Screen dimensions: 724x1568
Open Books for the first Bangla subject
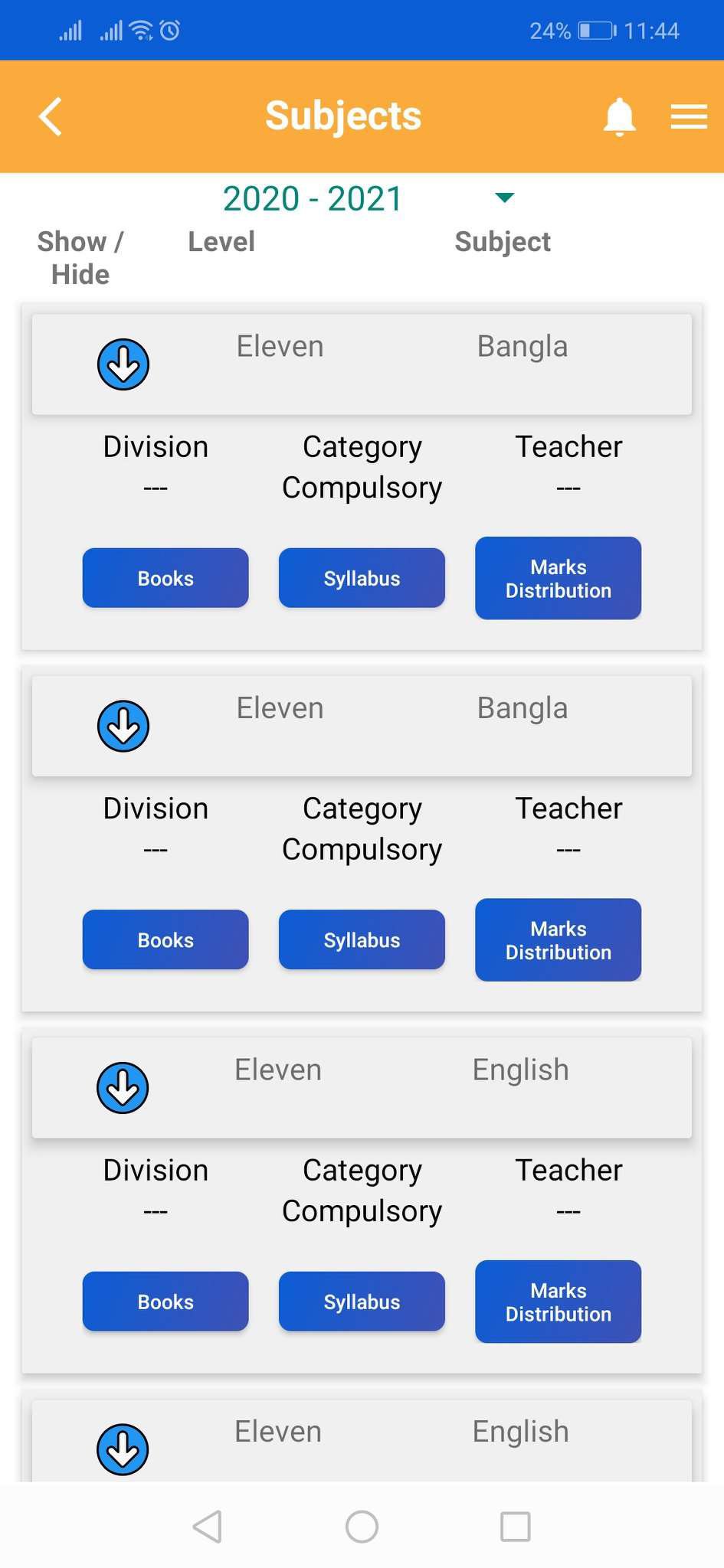[165, 578]
